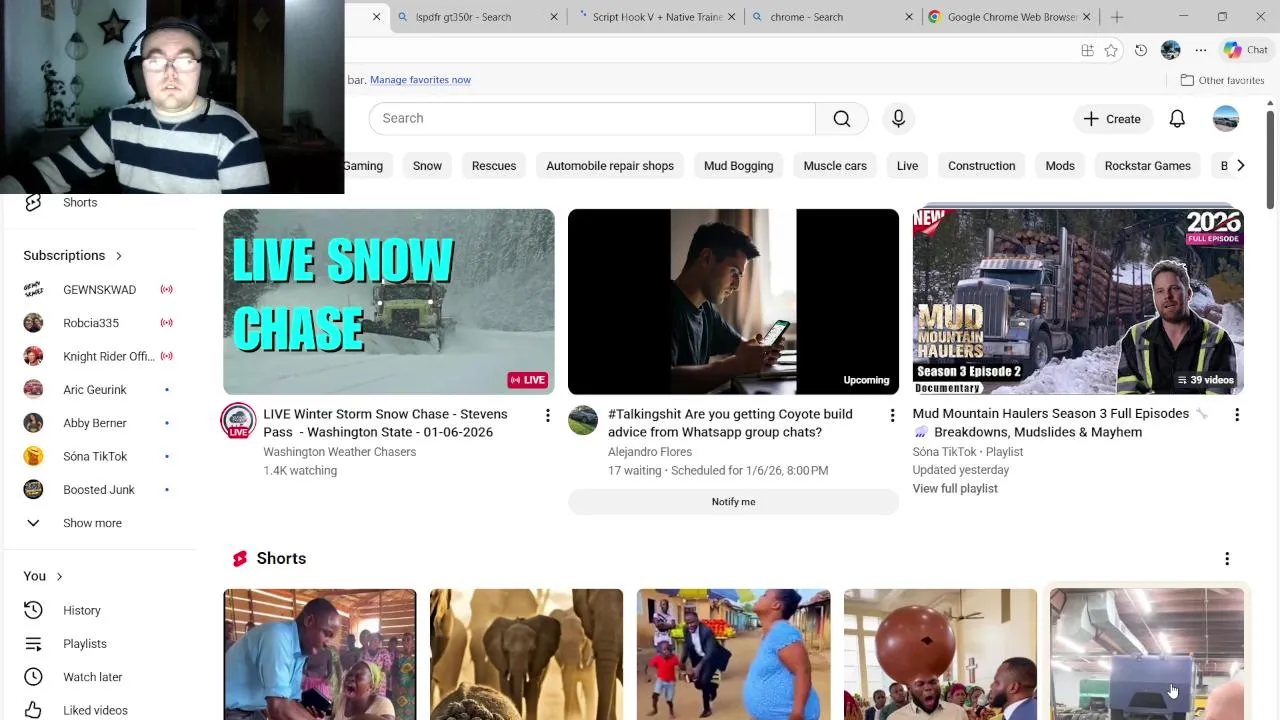The height and width of the screenshot is (720, 1280).
Task: Expand the Subscriptions section chevron
Action: pyautogui.click(x=118, y=256)
